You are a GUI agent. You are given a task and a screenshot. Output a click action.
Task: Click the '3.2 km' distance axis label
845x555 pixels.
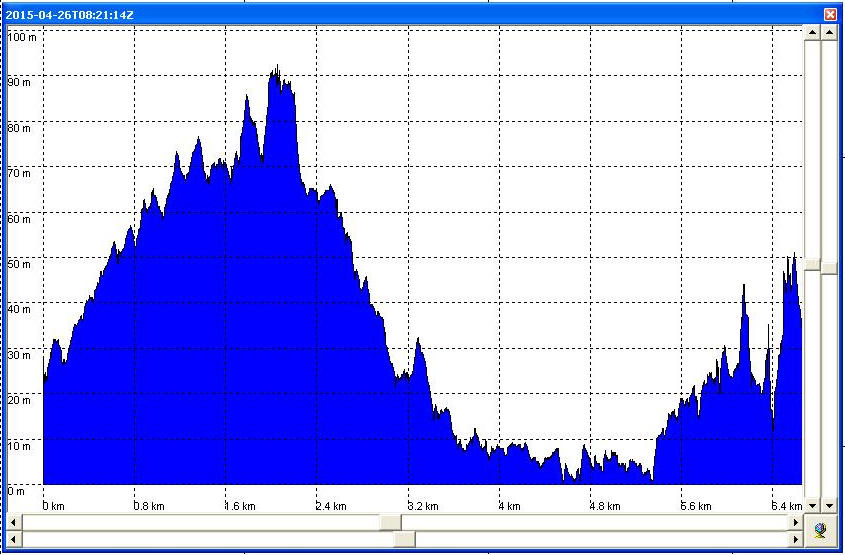[x=423, y=507]
